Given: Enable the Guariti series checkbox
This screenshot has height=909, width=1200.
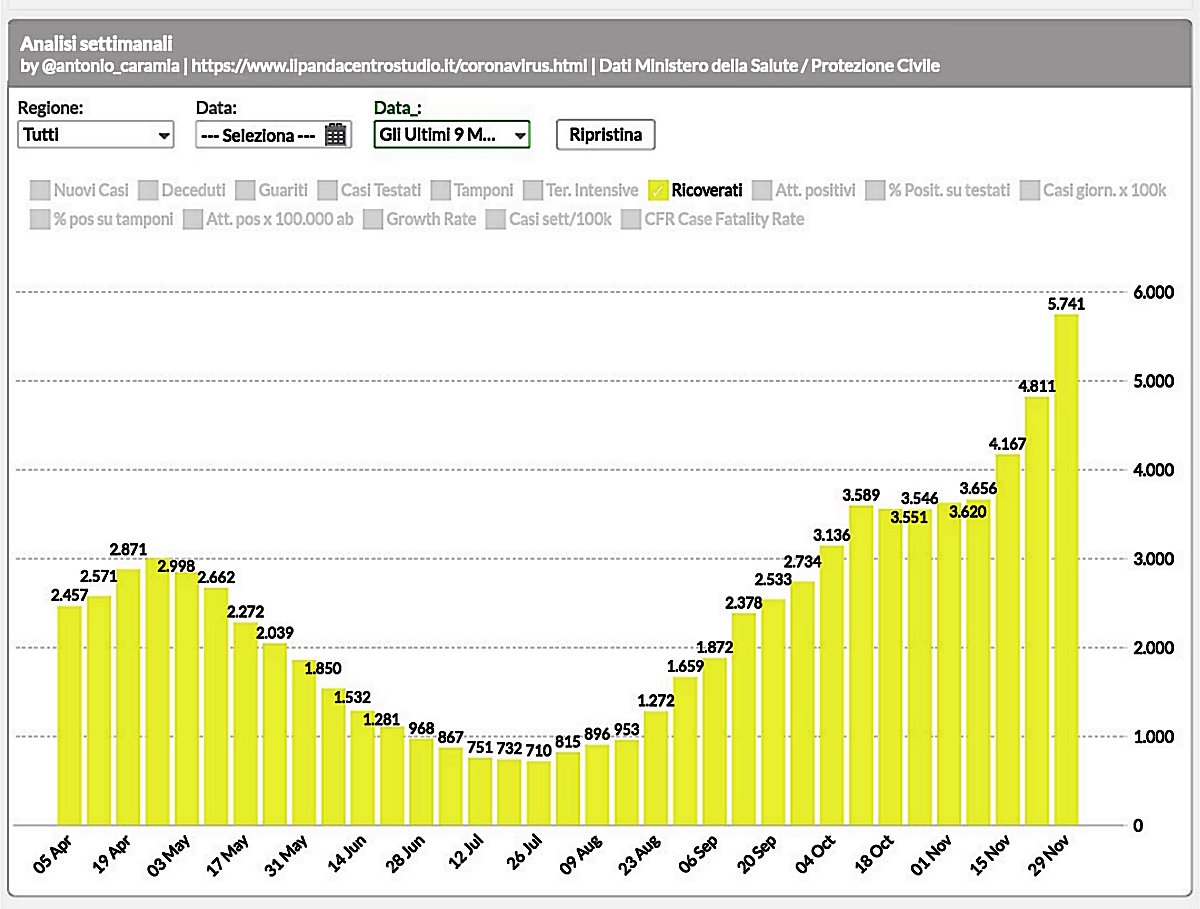Looking at the screenshot, I should point(244,190).
